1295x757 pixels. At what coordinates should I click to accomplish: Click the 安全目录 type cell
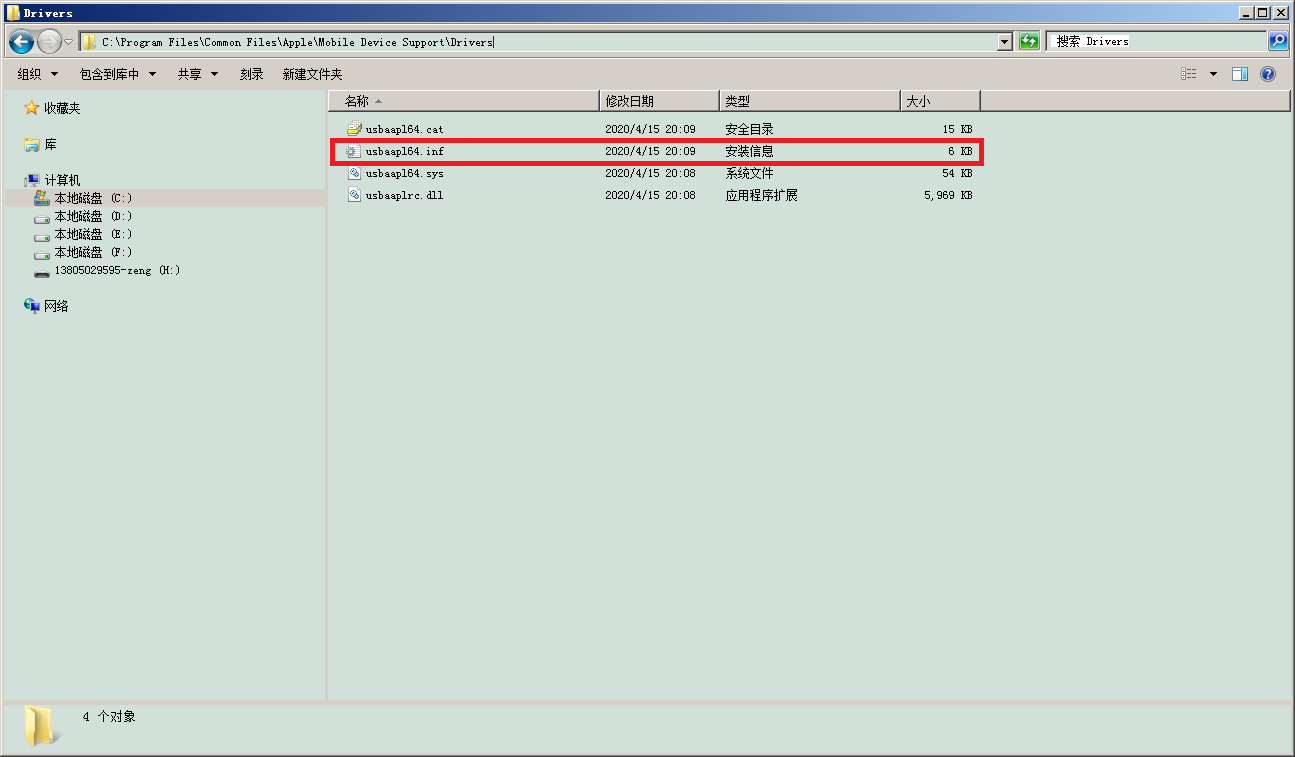[x=749, y=130]
